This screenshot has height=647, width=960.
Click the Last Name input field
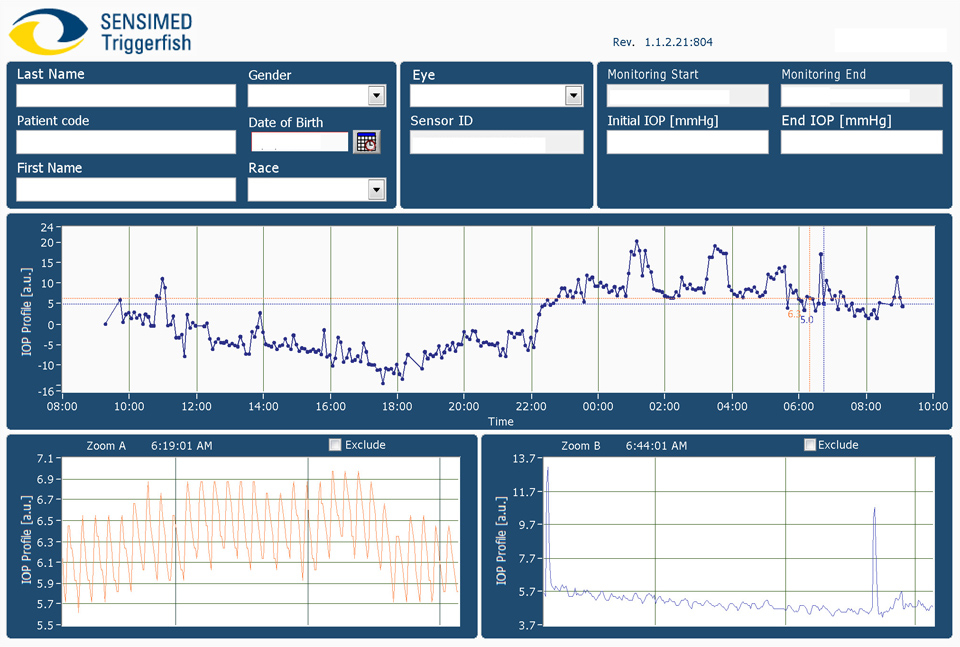(126, 96)
